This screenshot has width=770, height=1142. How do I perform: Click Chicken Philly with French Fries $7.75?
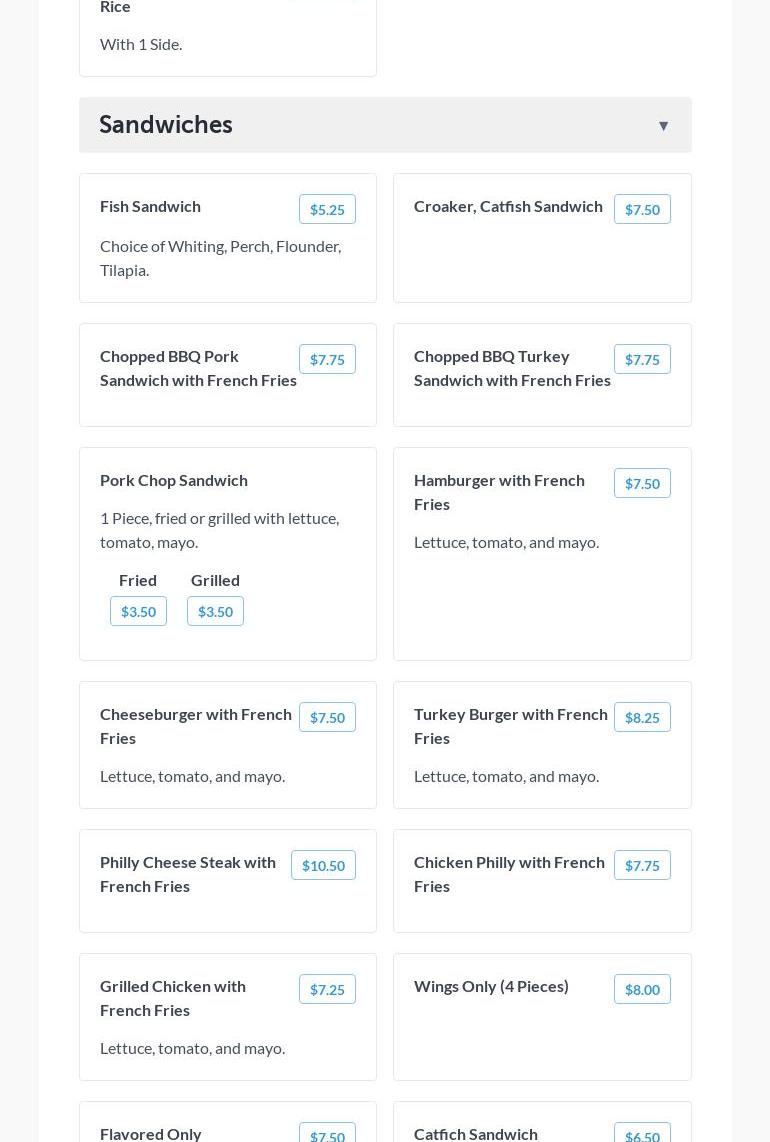point(642,865)
